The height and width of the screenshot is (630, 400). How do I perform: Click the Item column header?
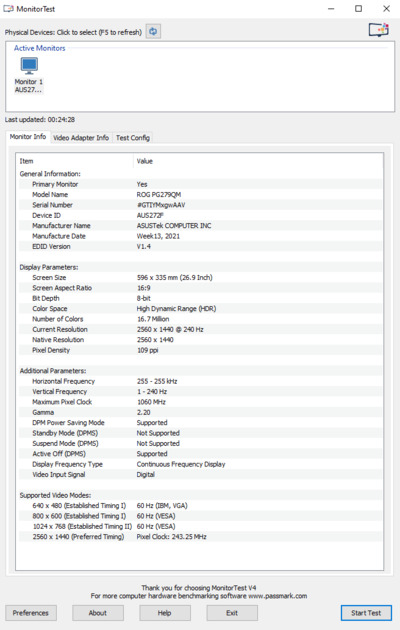[76, 161]
